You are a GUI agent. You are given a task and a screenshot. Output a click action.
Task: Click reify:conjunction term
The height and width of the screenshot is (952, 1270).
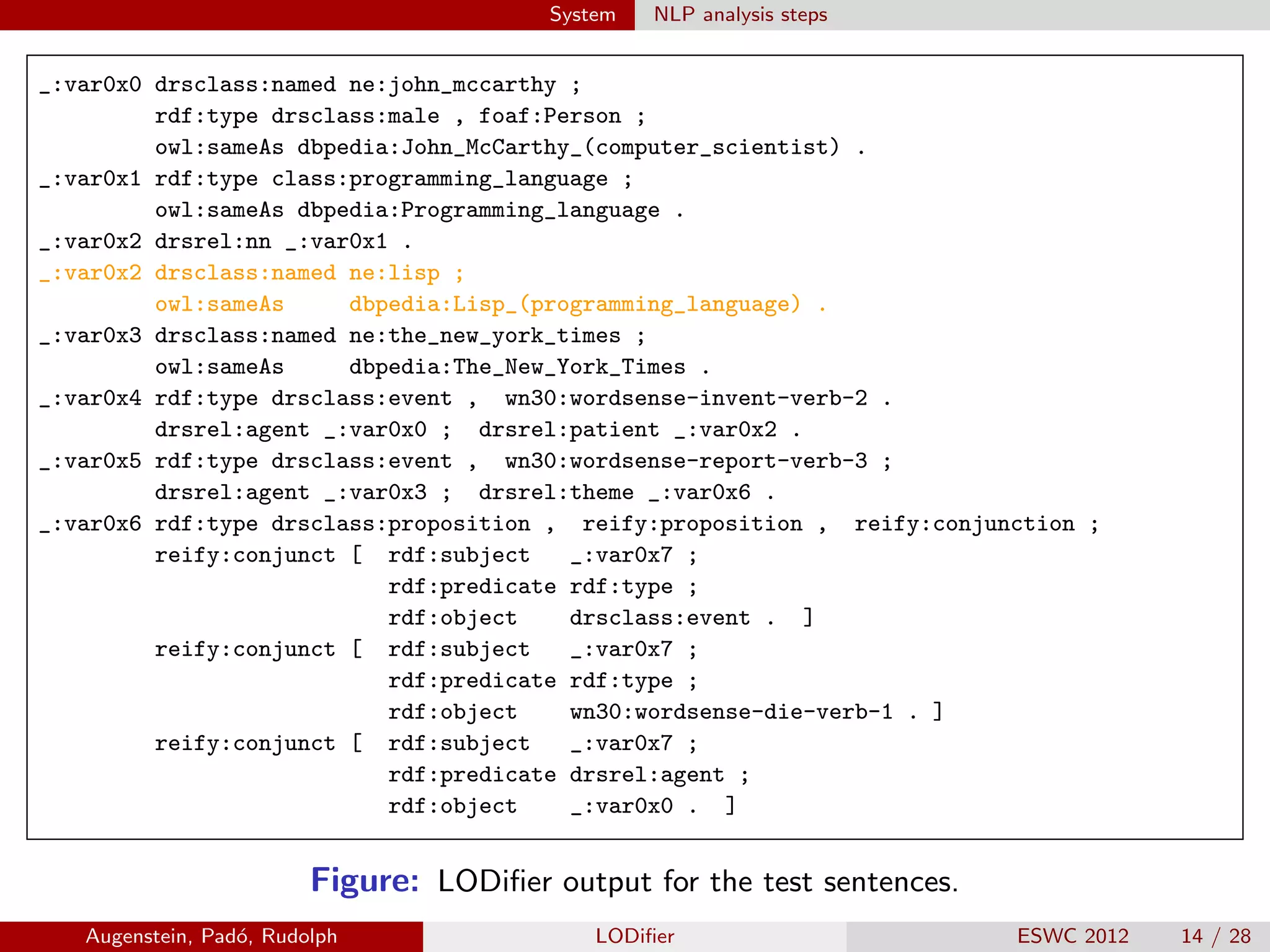(x=964, y=524)
